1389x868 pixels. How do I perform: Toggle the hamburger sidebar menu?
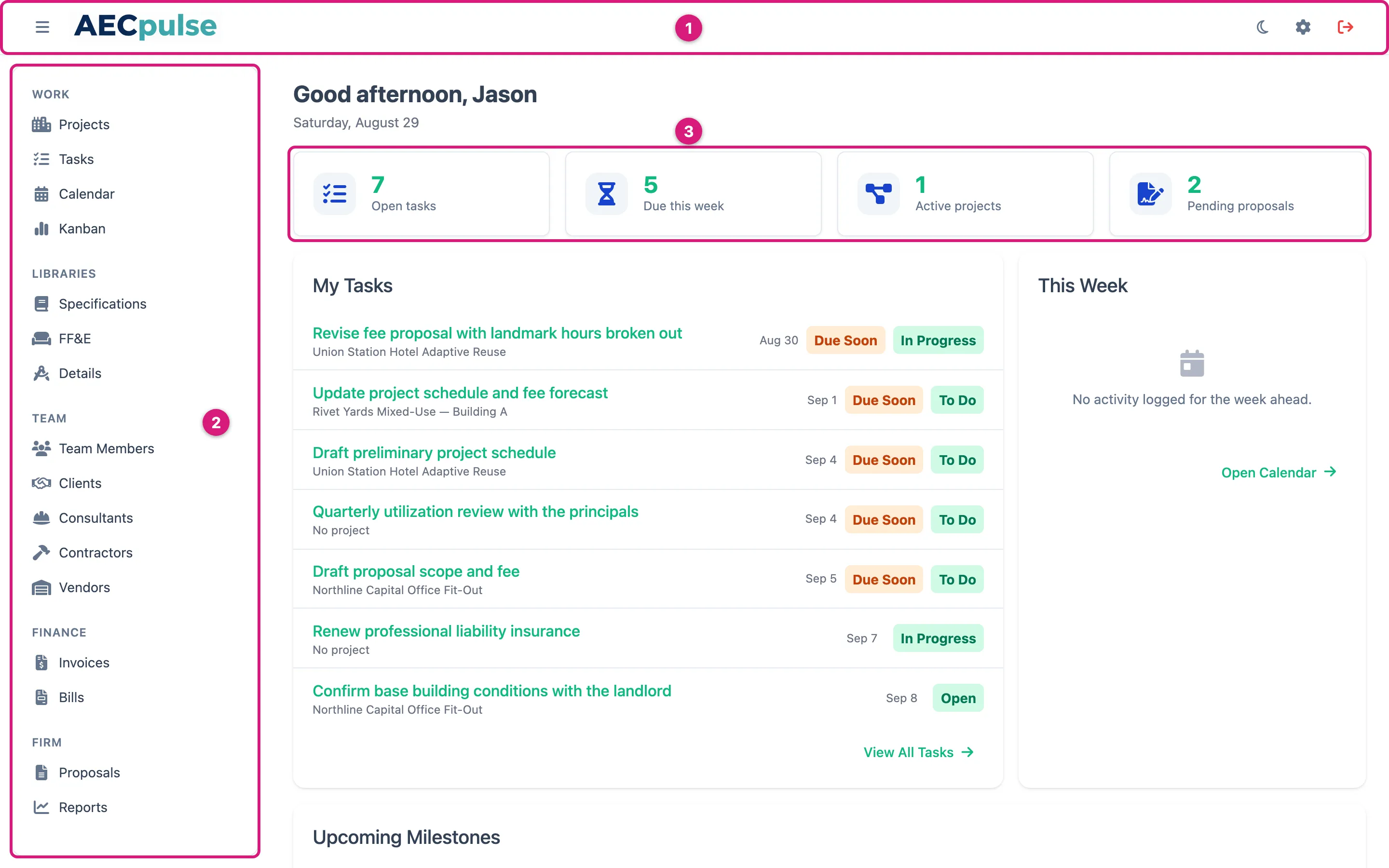pos(42,27)
